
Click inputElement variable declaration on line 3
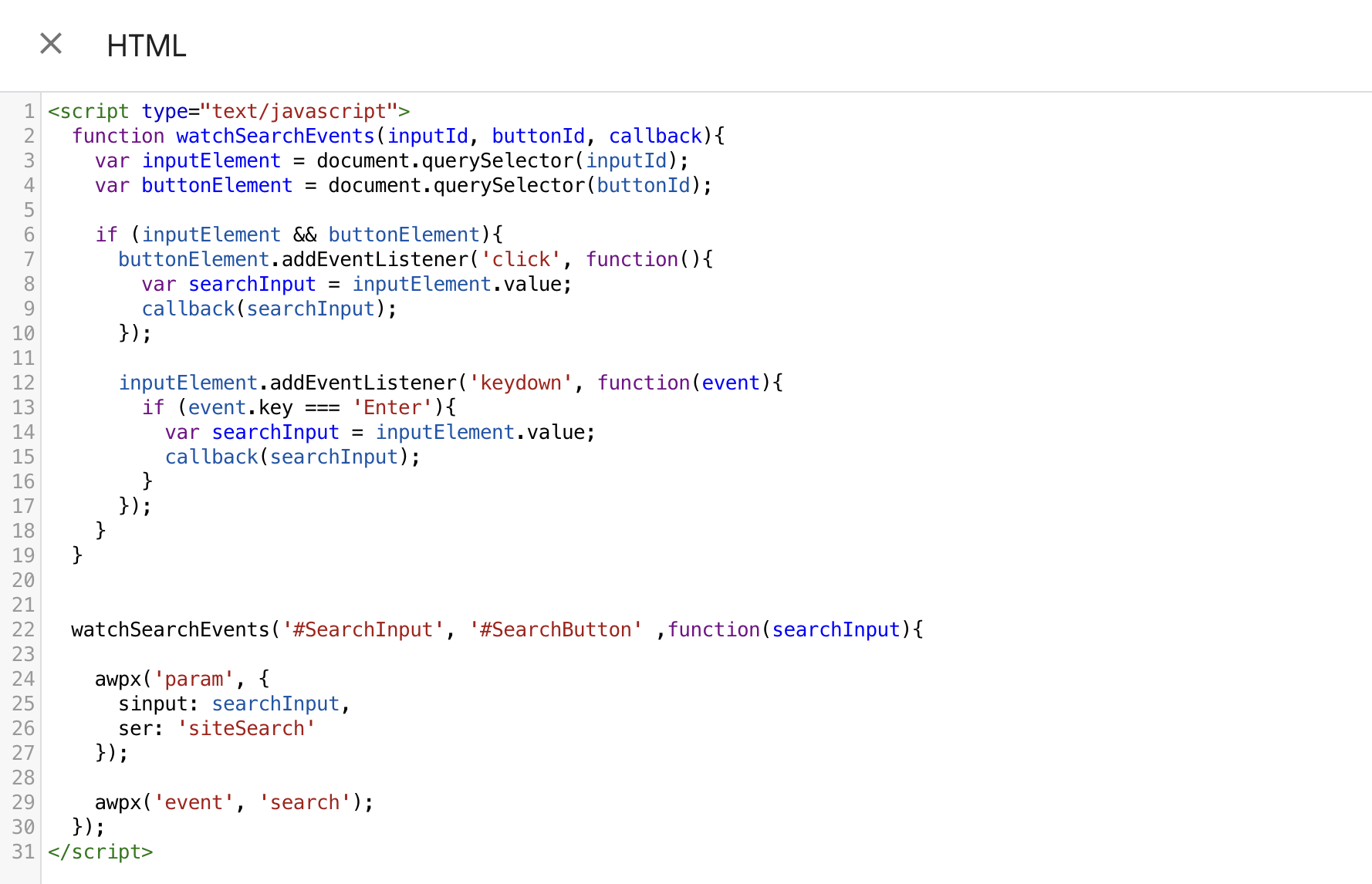[211, 161]
